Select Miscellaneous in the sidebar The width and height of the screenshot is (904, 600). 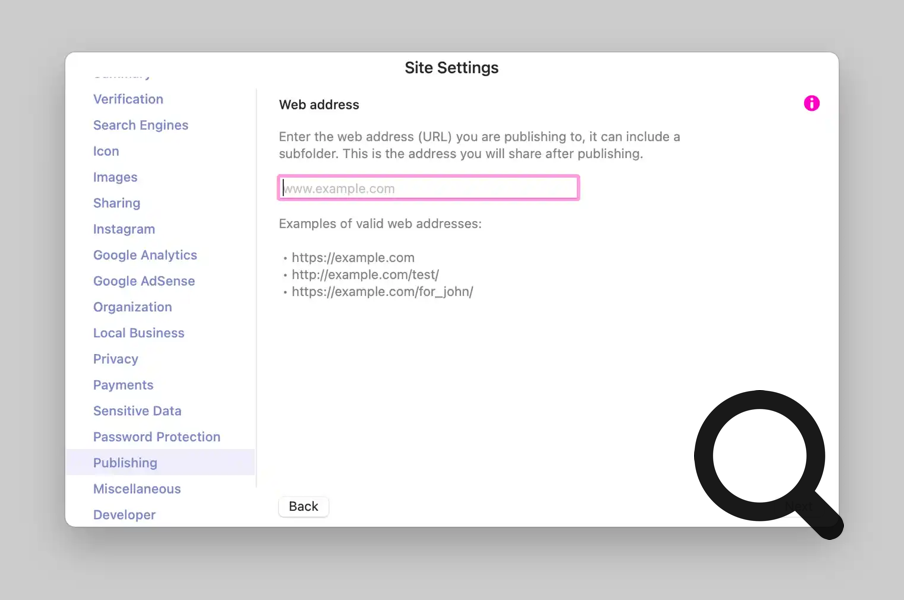click(137, 489)
